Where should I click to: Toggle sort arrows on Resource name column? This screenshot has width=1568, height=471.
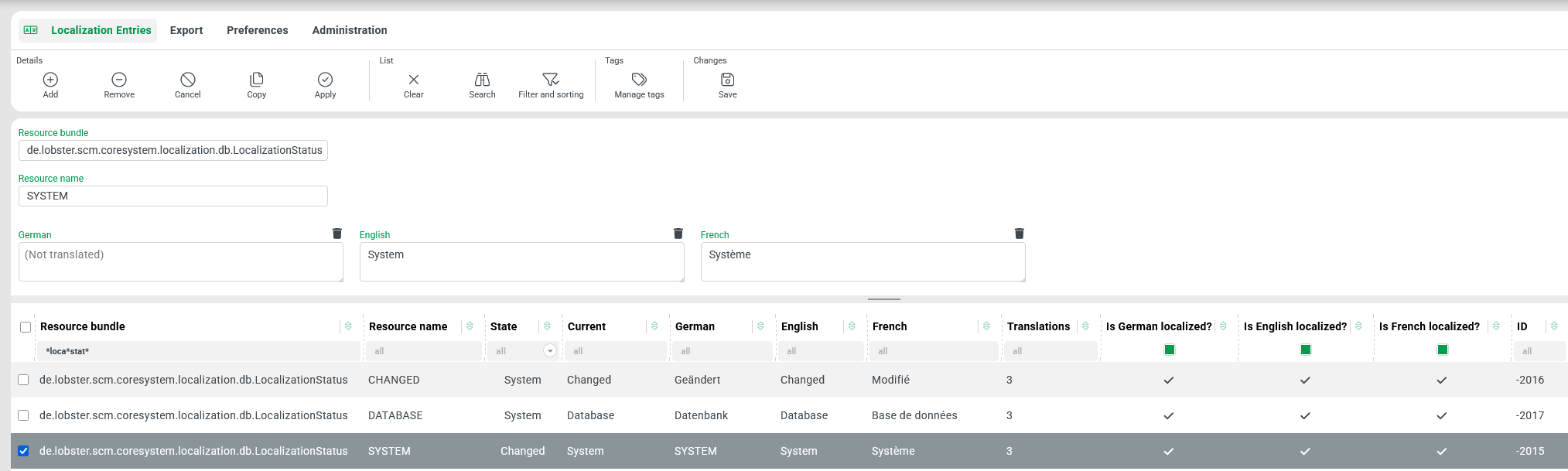470,326
